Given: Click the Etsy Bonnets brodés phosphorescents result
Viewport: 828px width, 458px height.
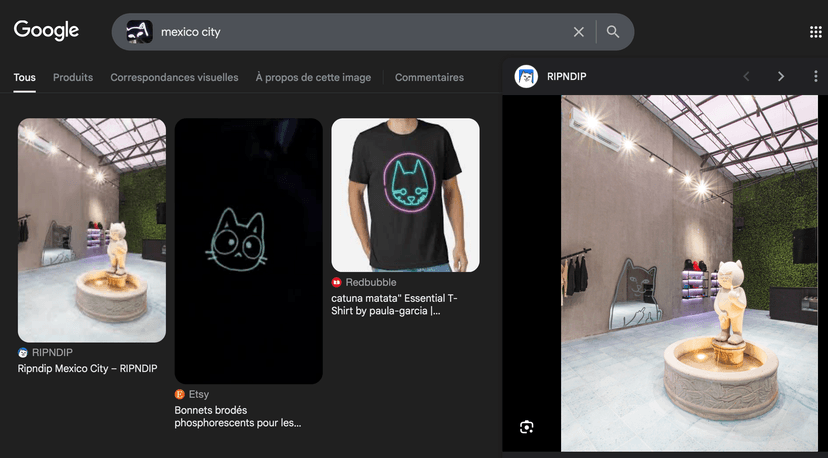Looking at the screenshot, I should coord(238,416).
